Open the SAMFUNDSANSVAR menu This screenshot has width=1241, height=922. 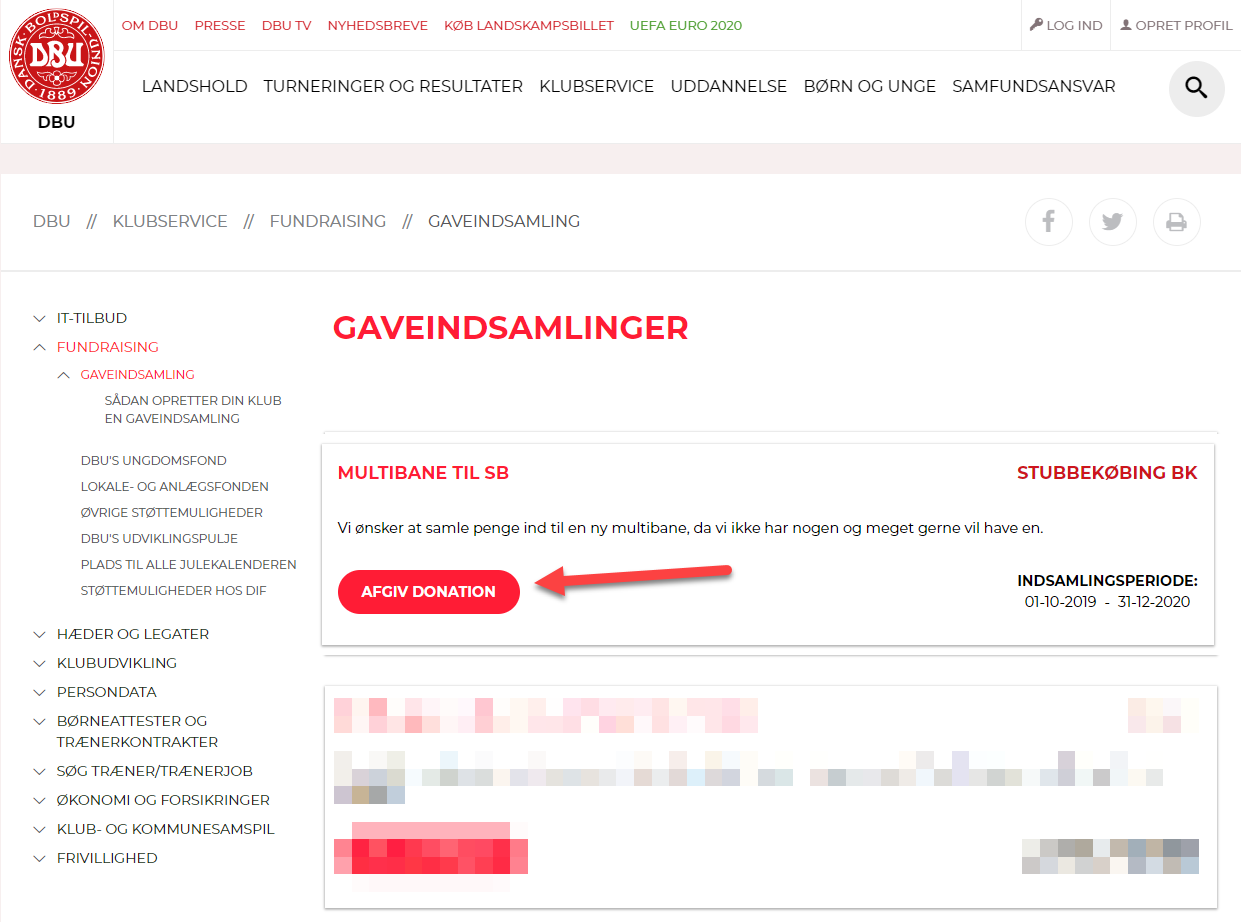click(1034, 87)
